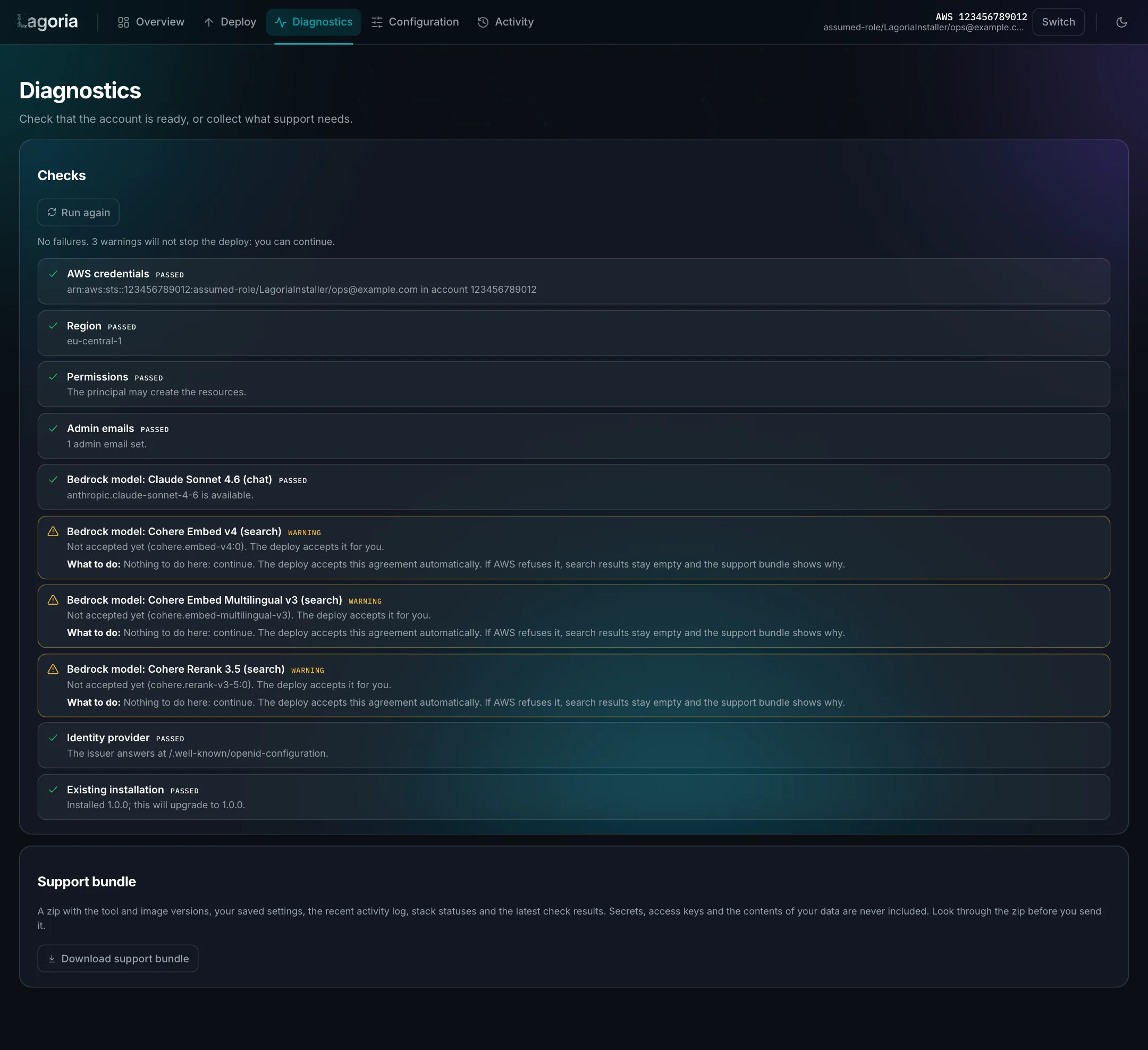The width and height of the screenshot is (1148, 1050).
Task: Click 'Installed 1.0.0; this will upgrade' text
Action: point(156,805)
